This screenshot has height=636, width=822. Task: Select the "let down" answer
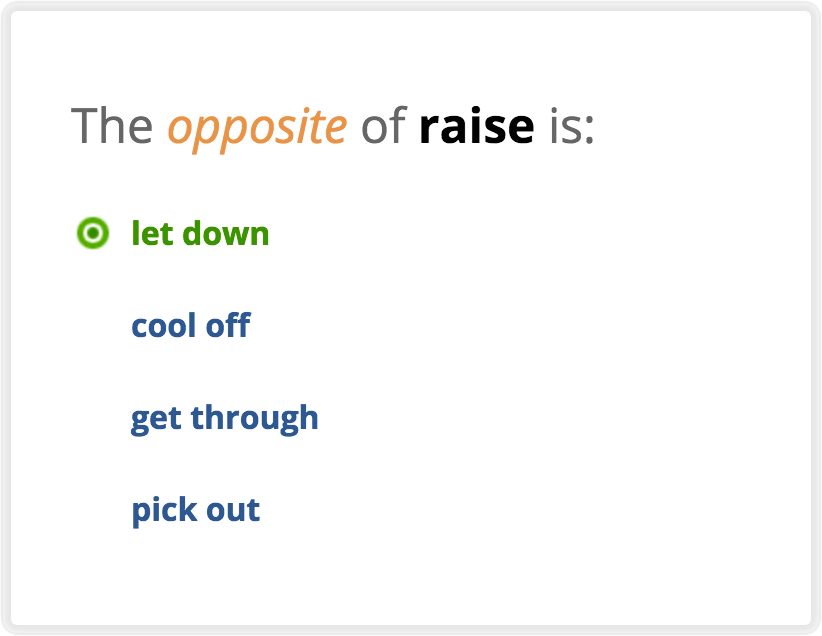coord(200,234)
